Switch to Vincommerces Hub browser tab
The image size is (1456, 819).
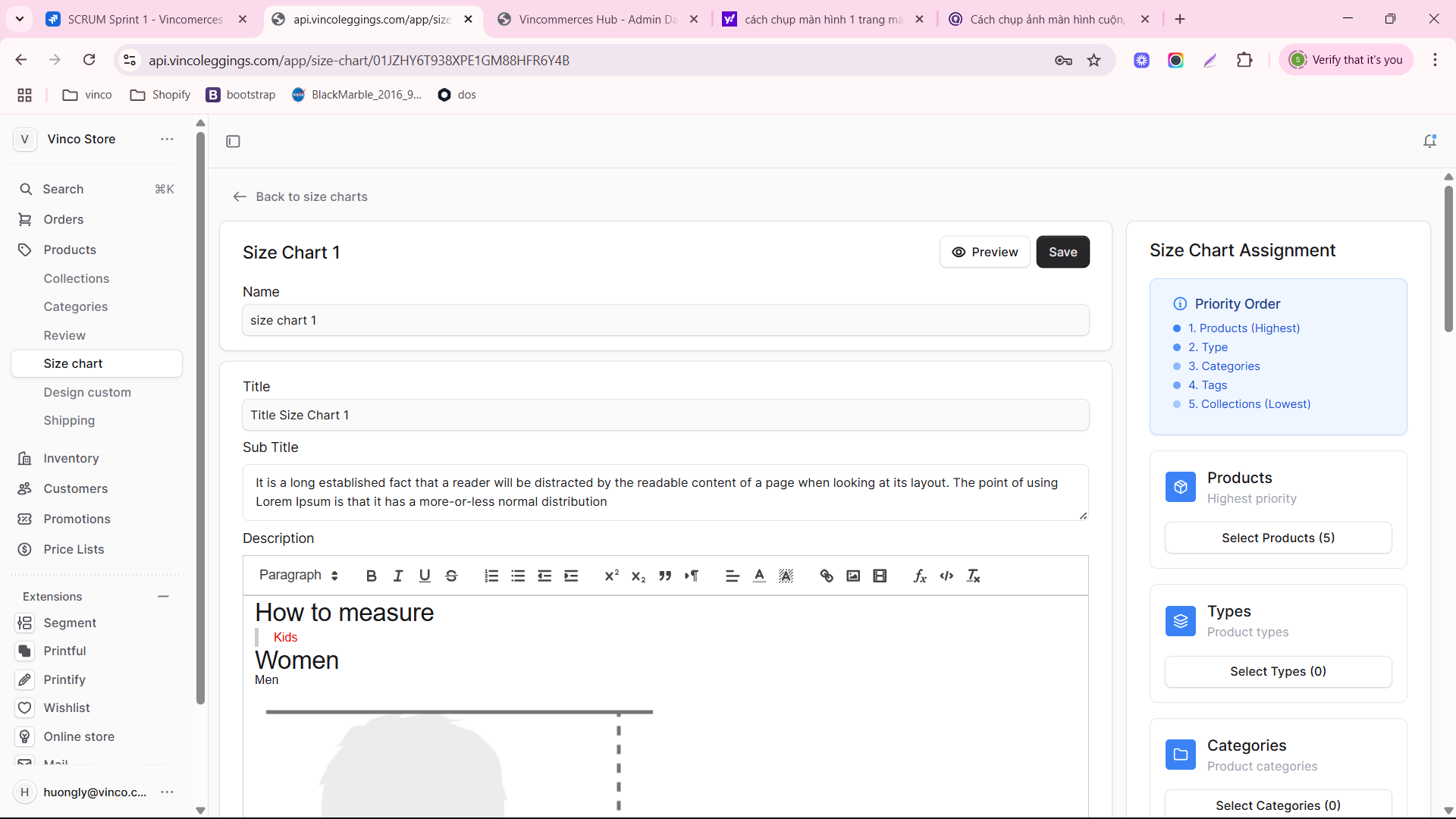coord(598,20)
